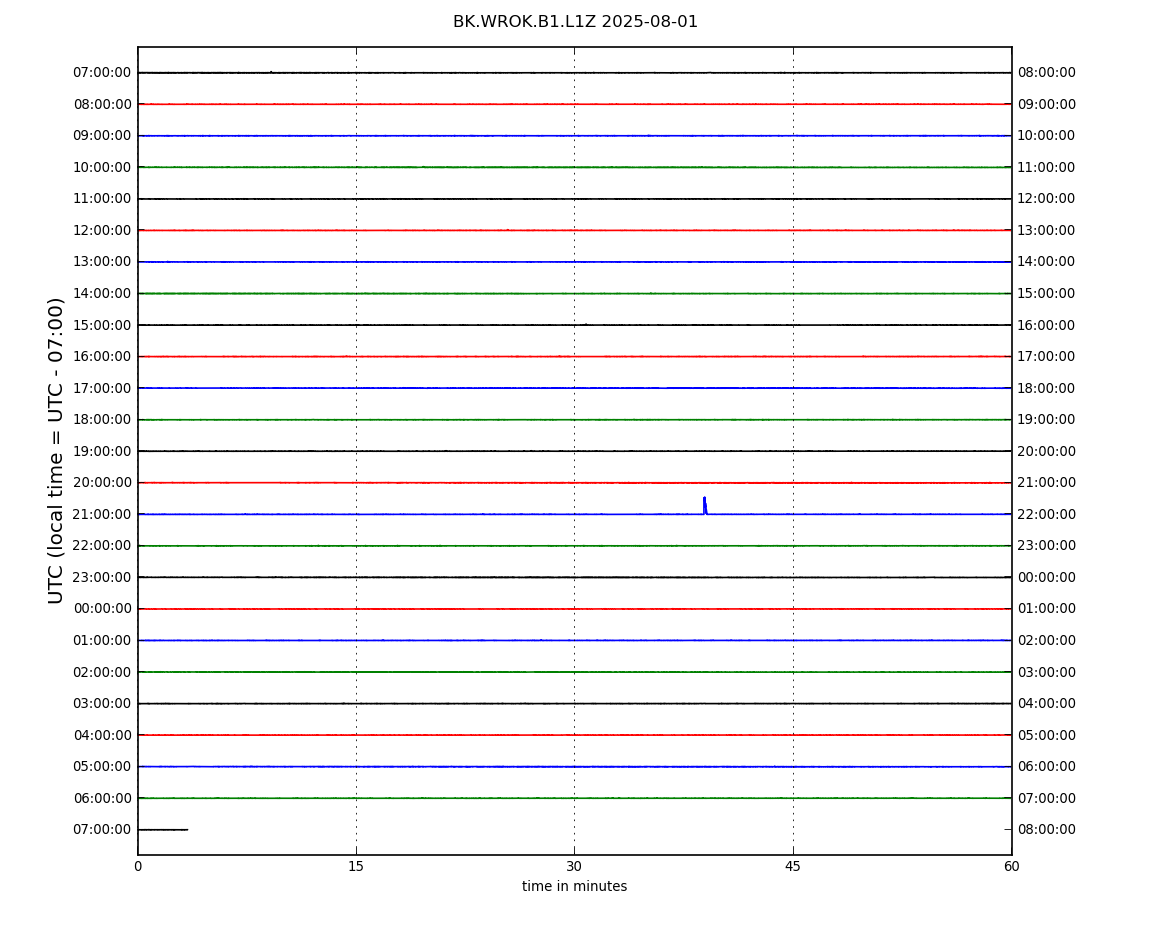This screenshot has width=1150, height=950.
Task: Click right-axis label 09:00:00
Action: click(1047, 104)
